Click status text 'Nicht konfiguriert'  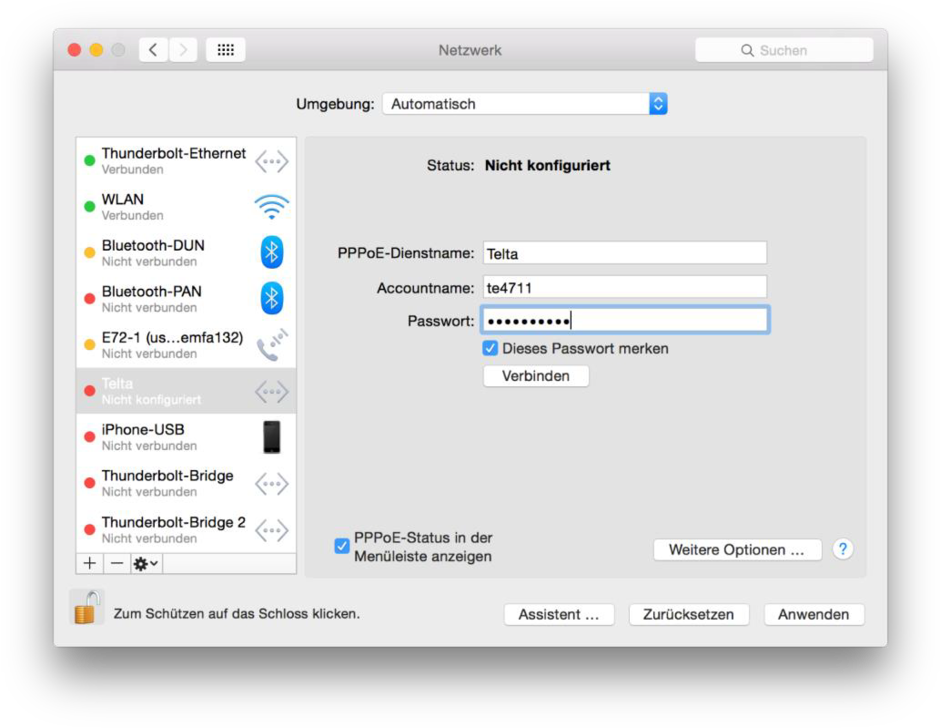point(547,166)
